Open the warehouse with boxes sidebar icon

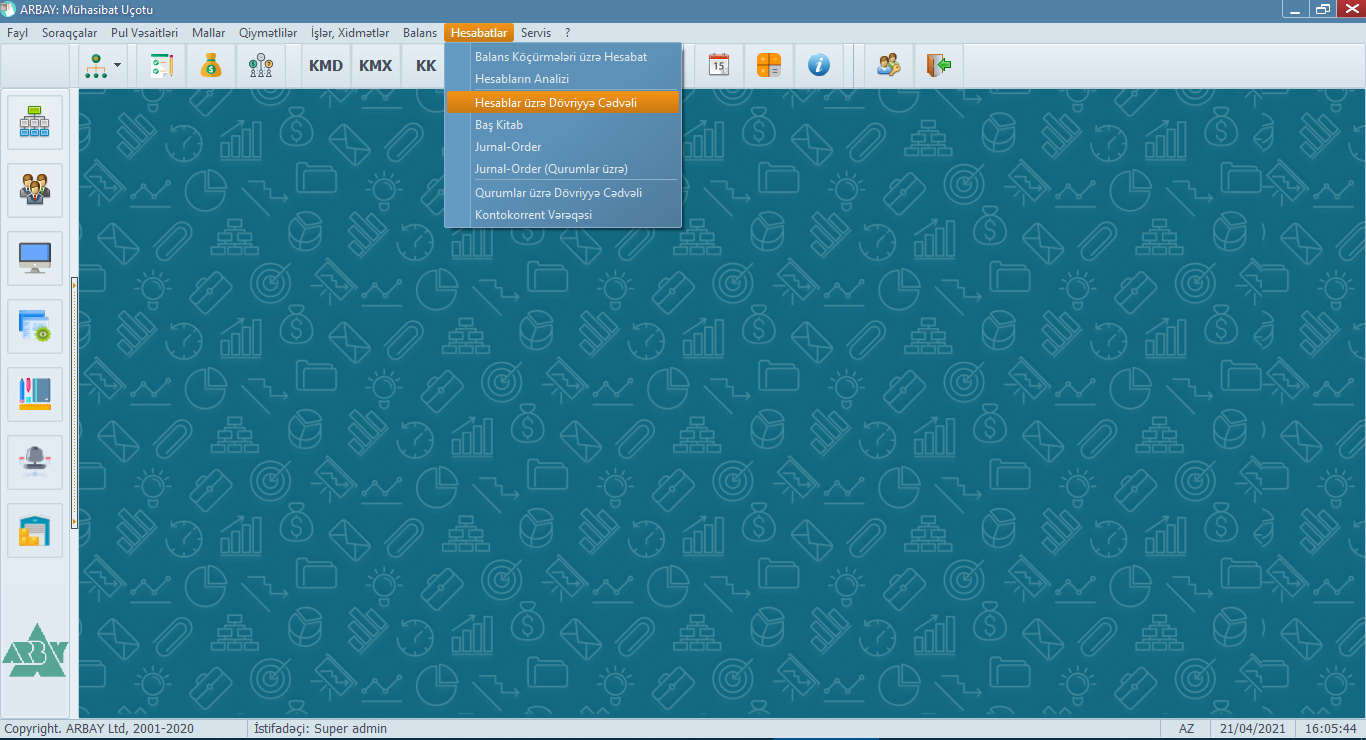tap(35, 530)
